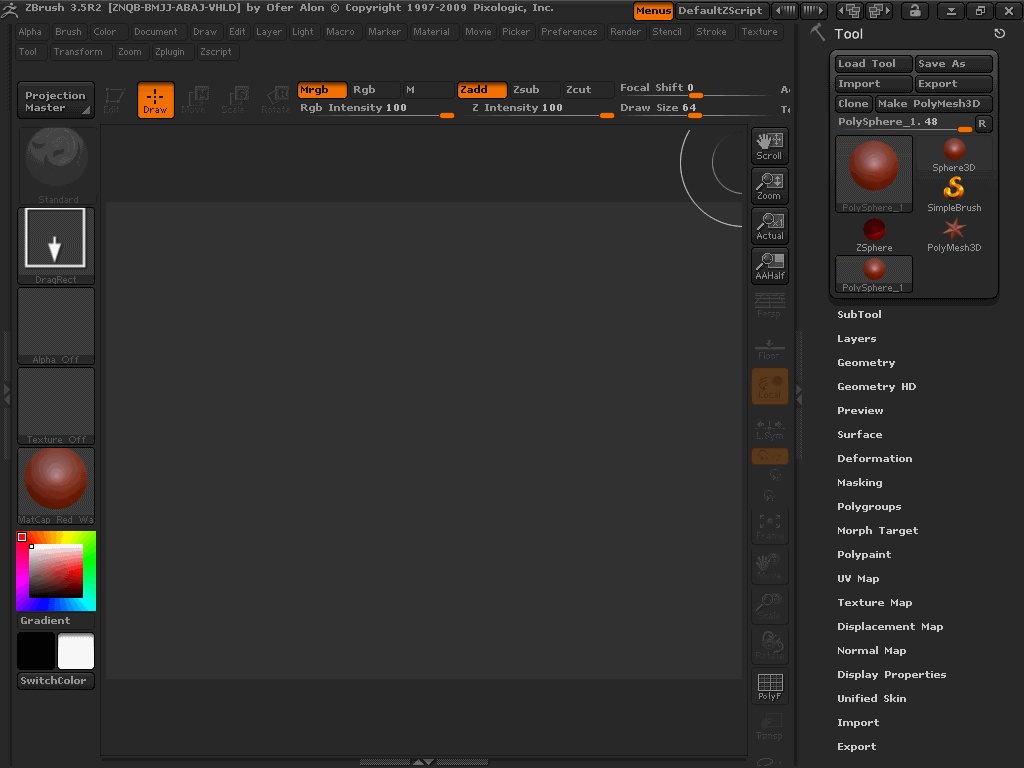This screenshot has width=1024, height=768.
Task: Enable the Rgb paint mode
Action: coord(374,89)
